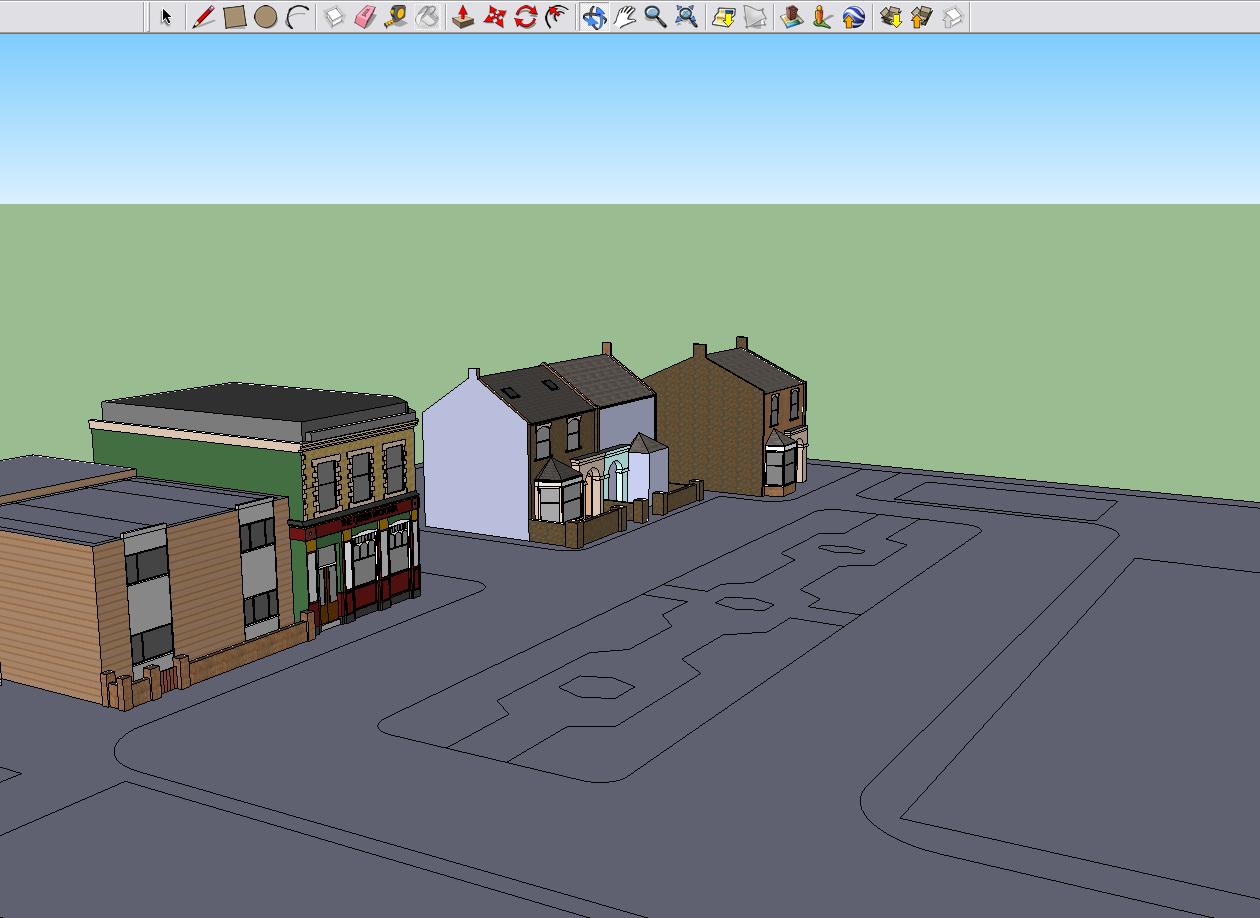Activate the Push/Pull tool
1260x918 pixels.
tap(463, 17)
